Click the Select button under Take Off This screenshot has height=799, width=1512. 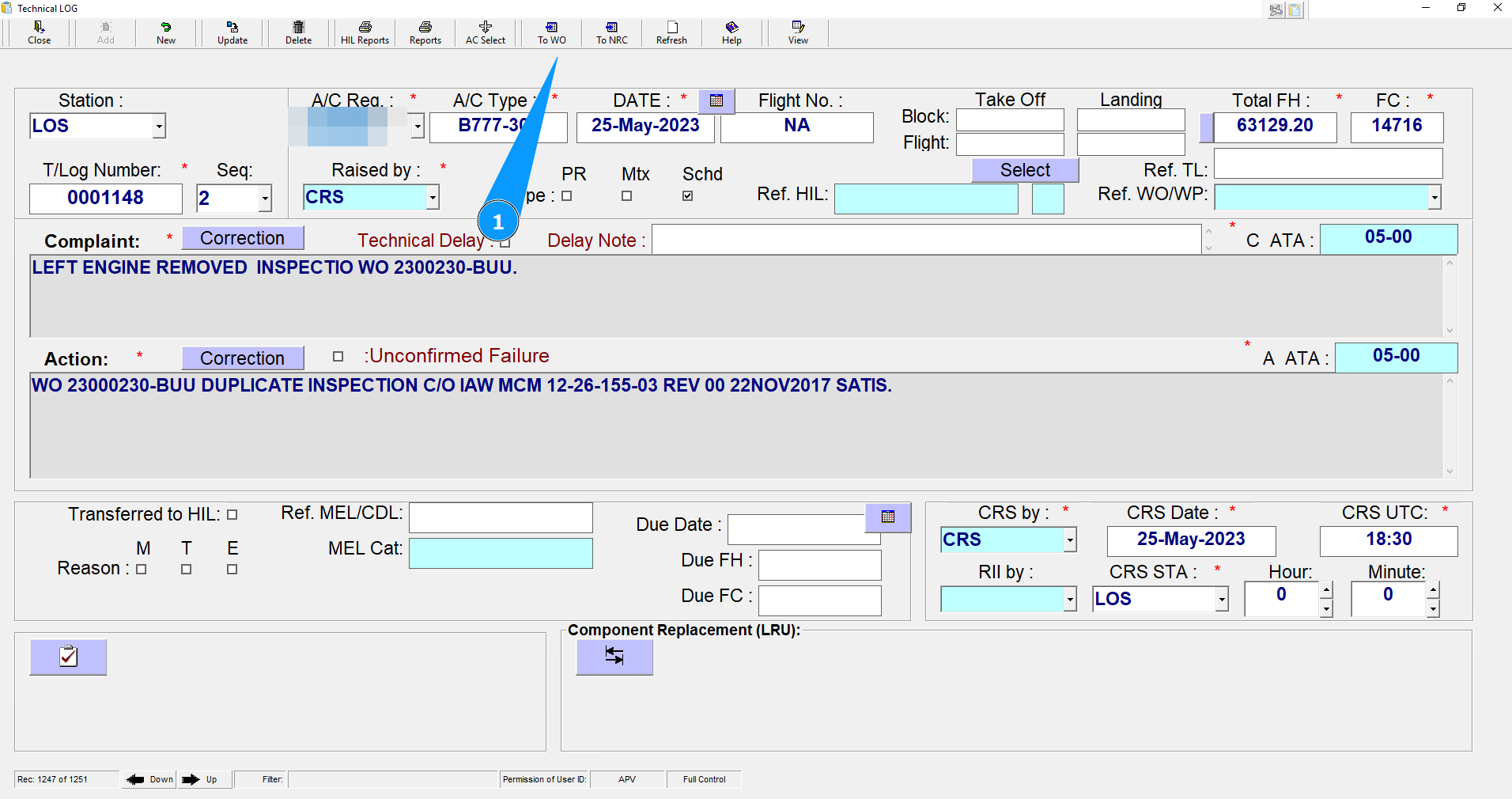[1025, 170]
